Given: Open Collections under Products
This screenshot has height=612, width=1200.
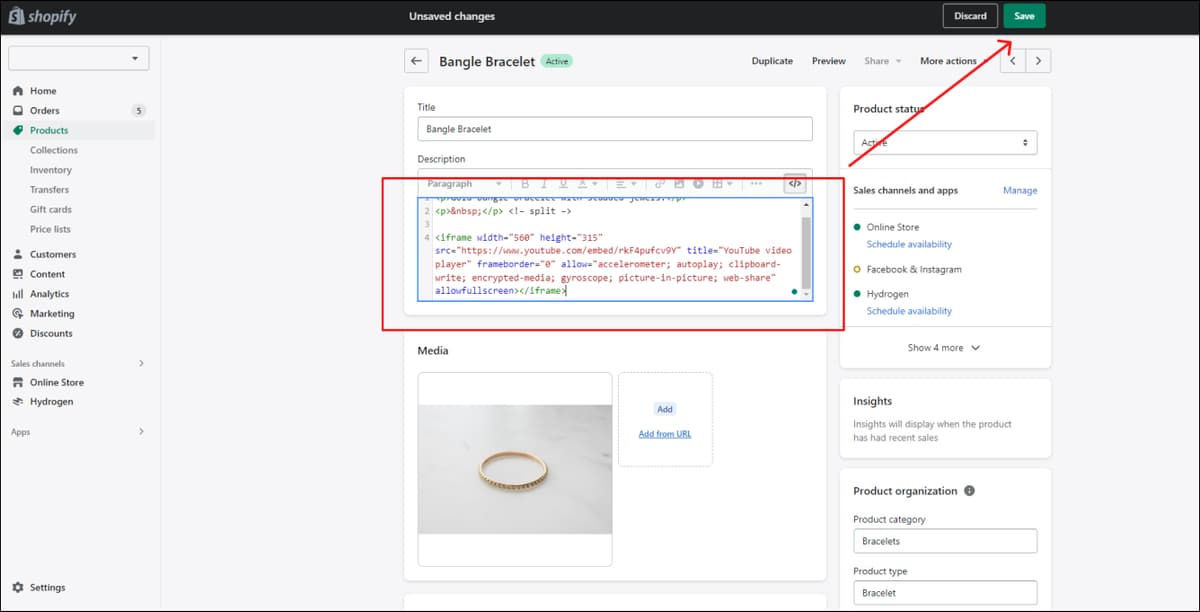Looking at the screenshot, I should pos(54,150).
